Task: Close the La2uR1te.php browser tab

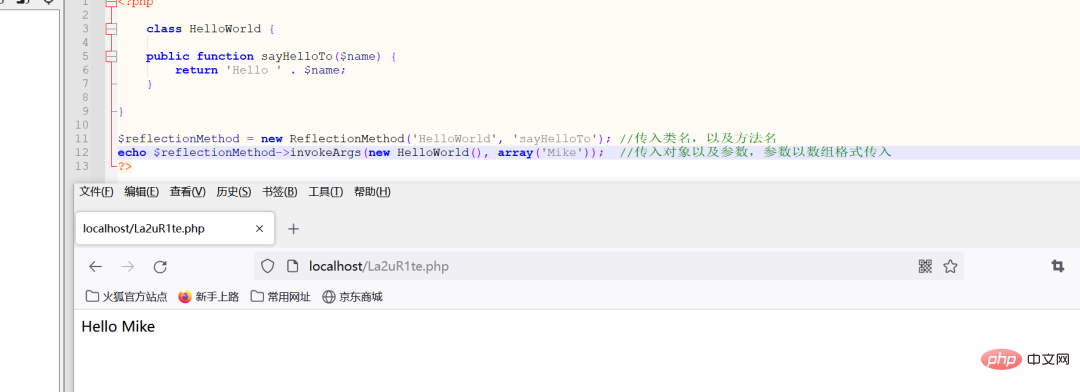Action: [x=260, y=229]
